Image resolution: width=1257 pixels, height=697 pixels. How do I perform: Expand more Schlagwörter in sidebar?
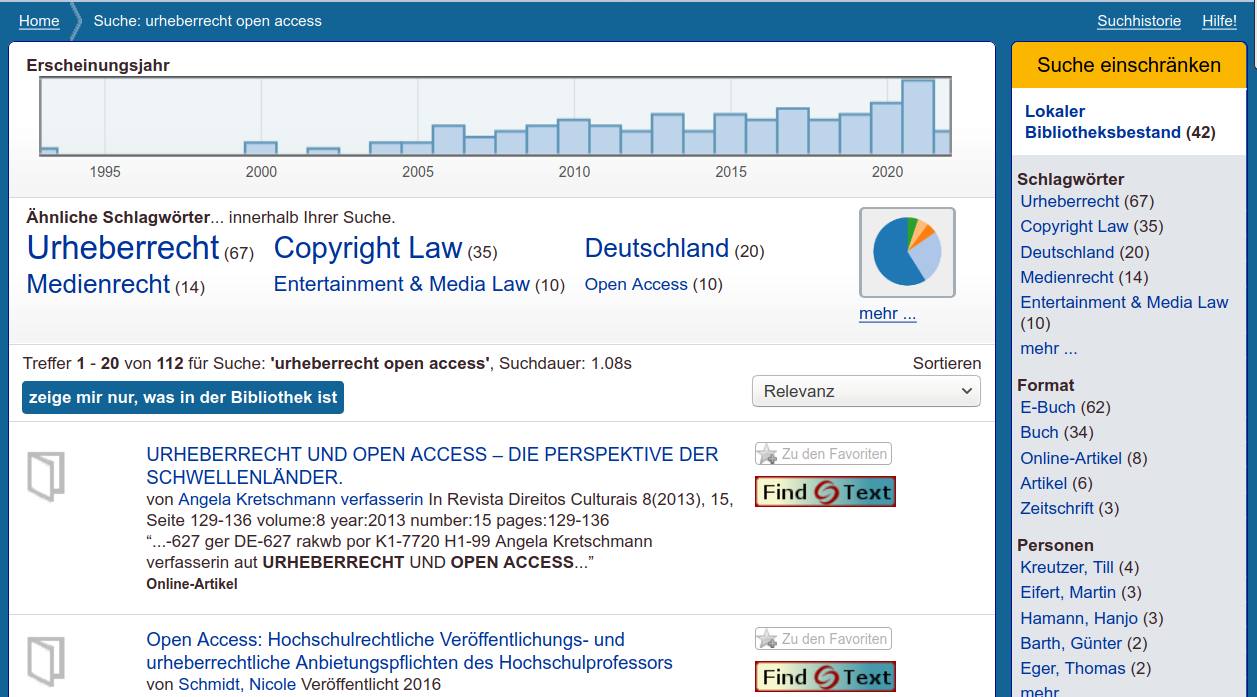[x=1048, y=349]
